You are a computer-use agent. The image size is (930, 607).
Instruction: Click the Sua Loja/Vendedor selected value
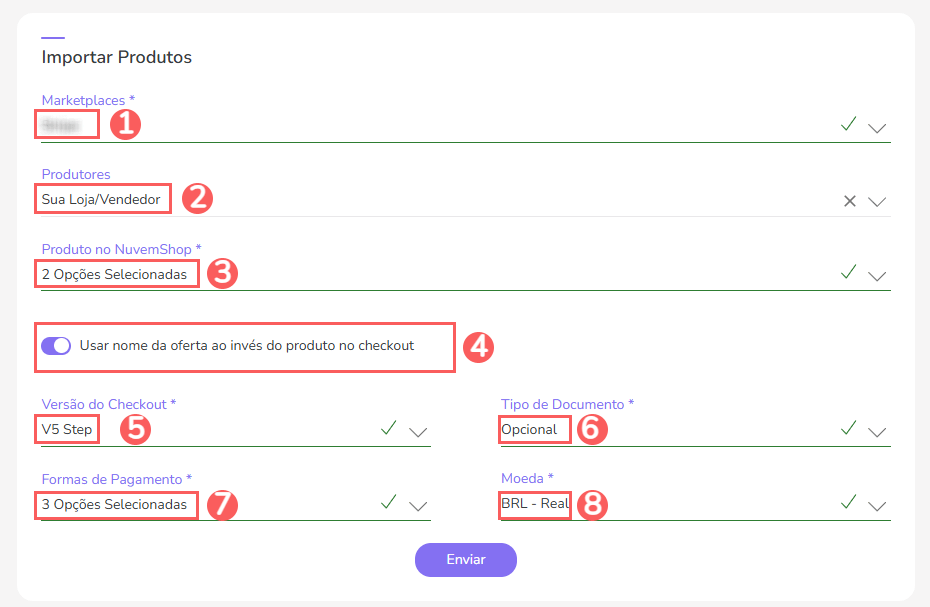pos(101,200)
